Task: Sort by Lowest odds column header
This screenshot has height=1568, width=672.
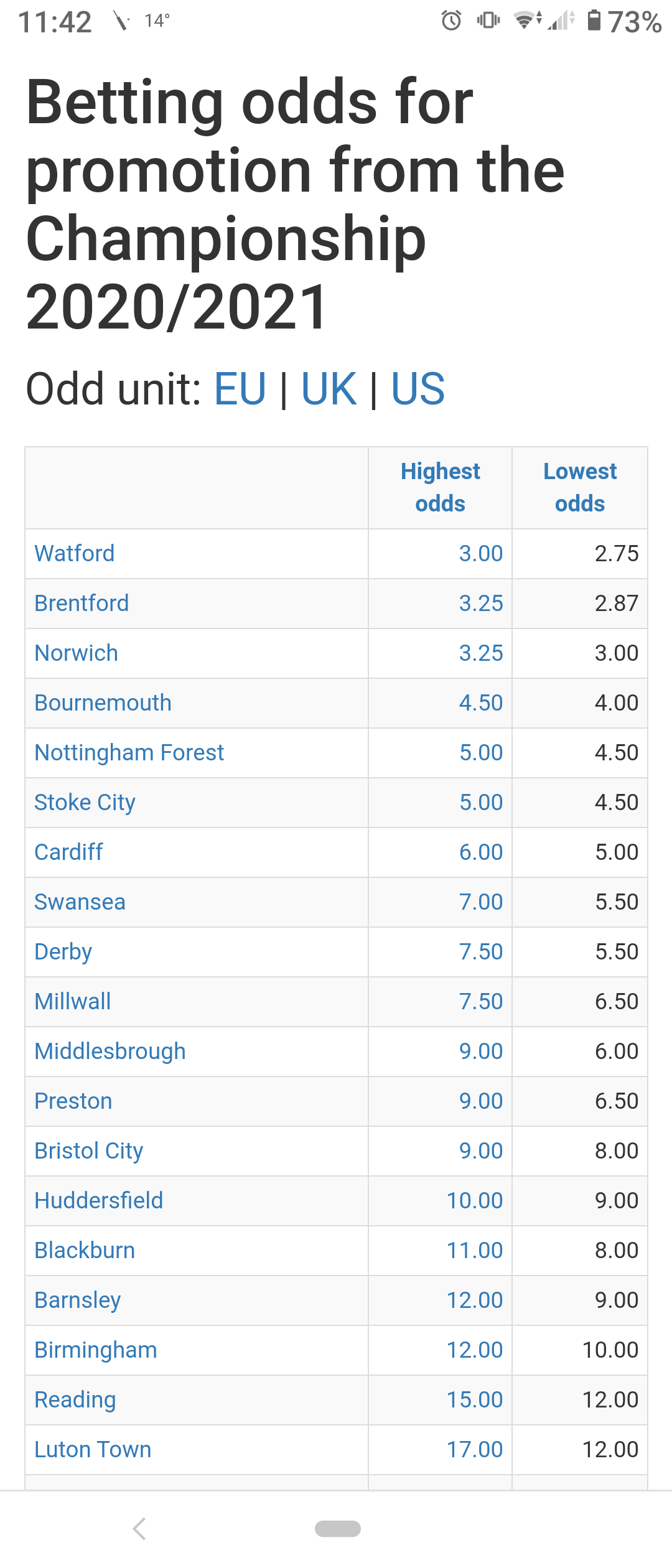Action: (x=580, y=487)
